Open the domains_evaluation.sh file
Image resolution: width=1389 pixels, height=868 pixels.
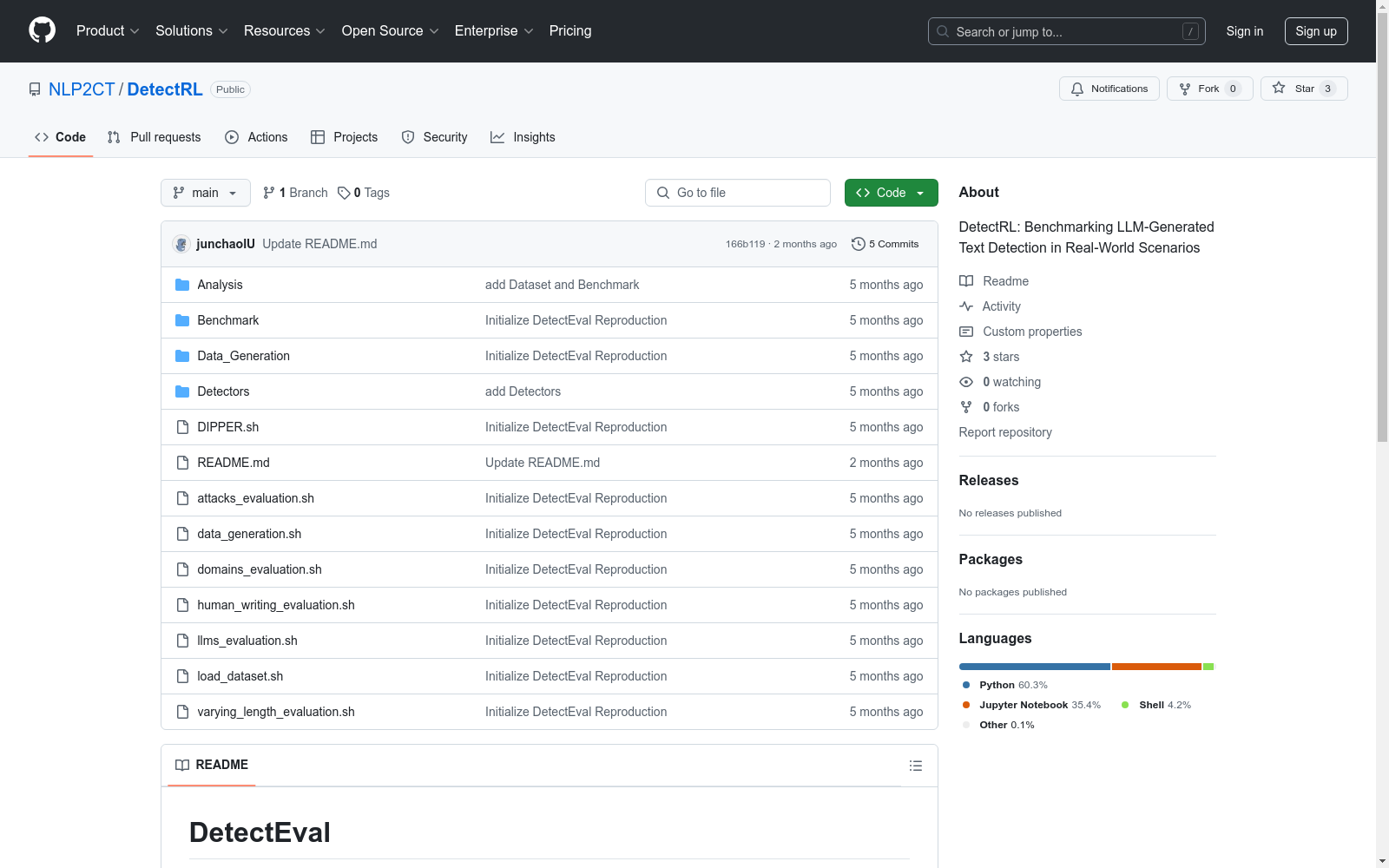pos(260,569)
